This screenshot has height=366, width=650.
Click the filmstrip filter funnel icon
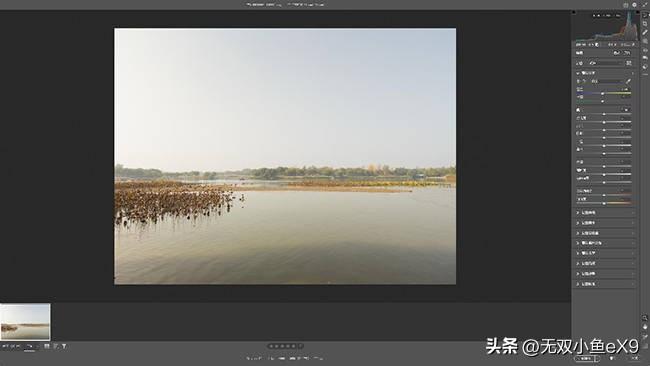[x=64, y=346]
